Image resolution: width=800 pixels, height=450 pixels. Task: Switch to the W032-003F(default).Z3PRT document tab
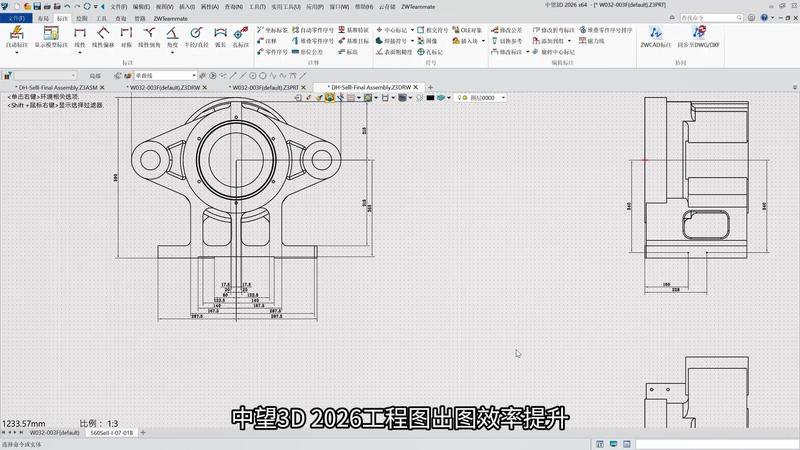(x=264, y=87)
